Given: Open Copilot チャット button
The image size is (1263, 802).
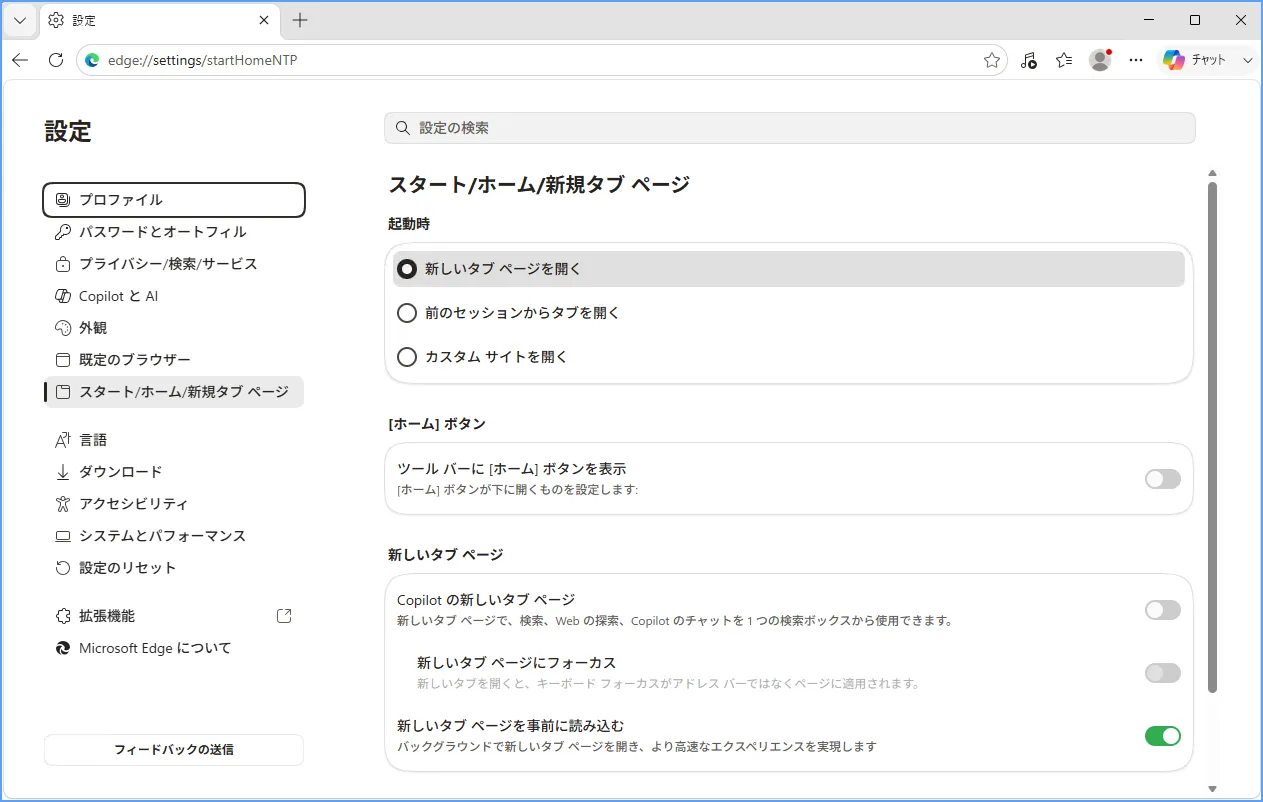Looking at the screenshot, I should click(1196, 60).
